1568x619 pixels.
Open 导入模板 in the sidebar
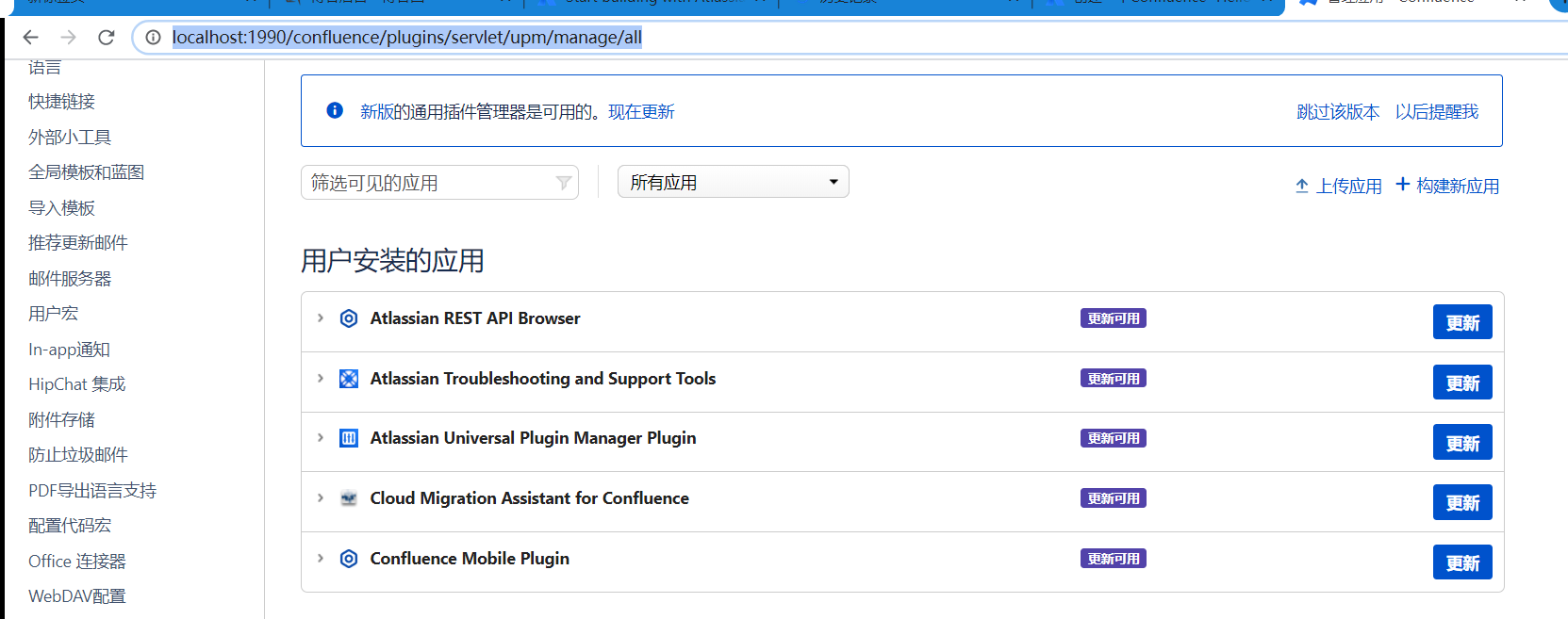[x=61, y=208]
